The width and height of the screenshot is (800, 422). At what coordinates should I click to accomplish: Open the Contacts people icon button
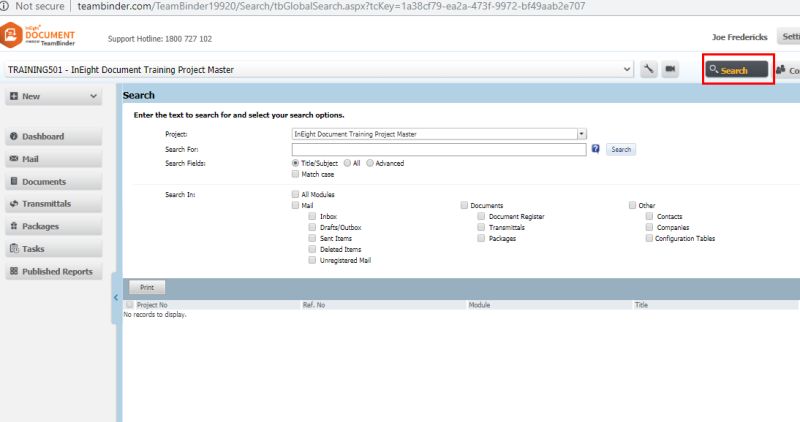[788, 70]
